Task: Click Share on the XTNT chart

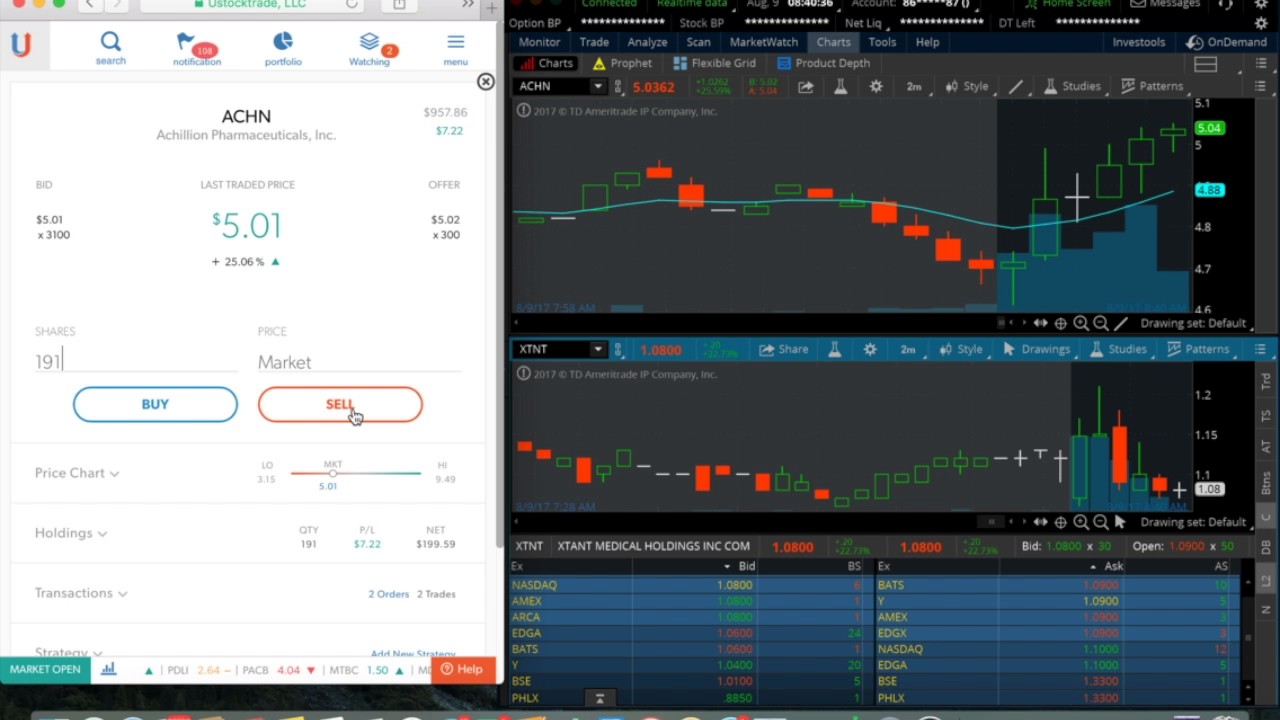Action: pos(784,349)
